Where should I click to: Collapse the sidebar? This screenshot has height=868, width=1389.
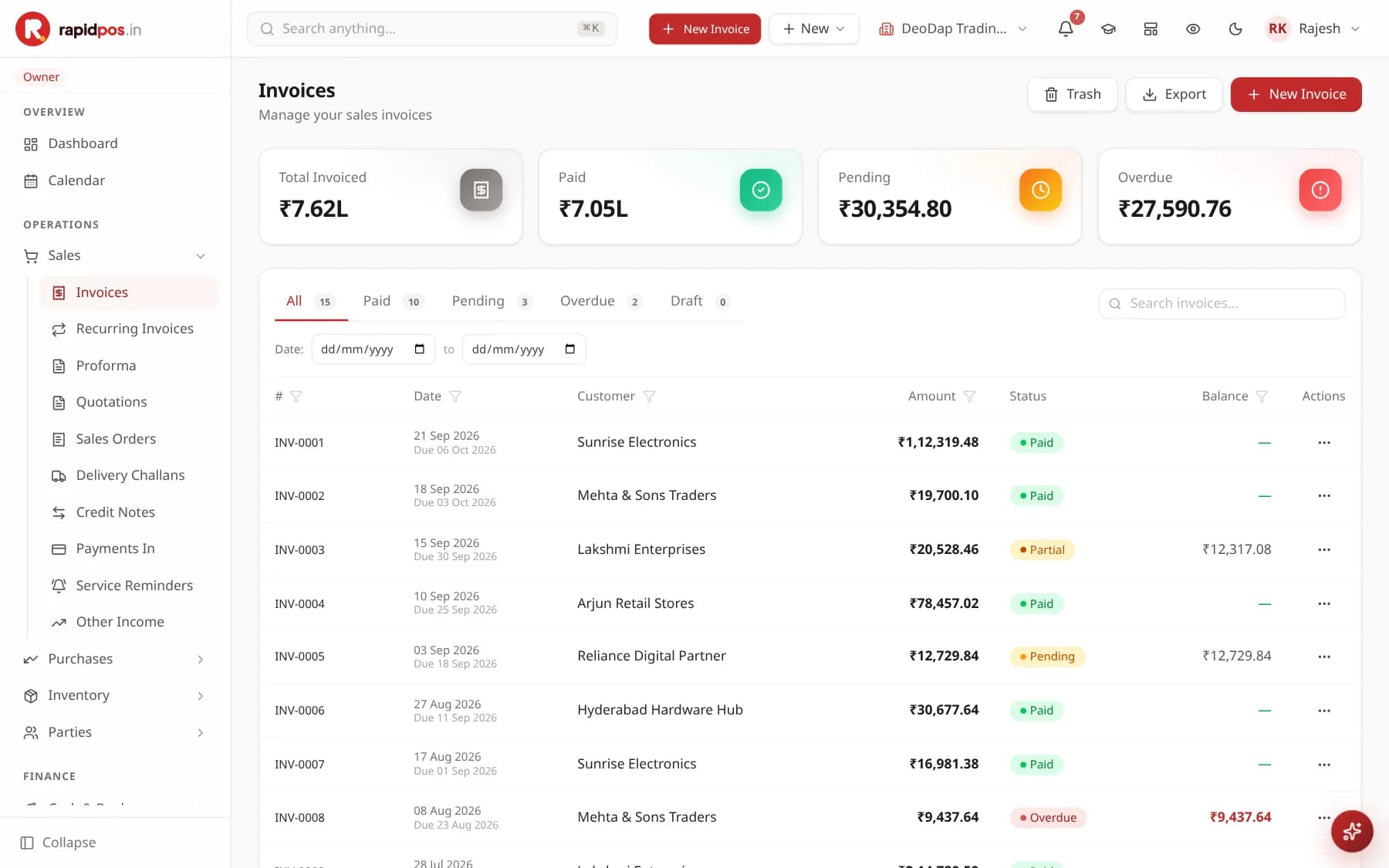coord(59,843)
